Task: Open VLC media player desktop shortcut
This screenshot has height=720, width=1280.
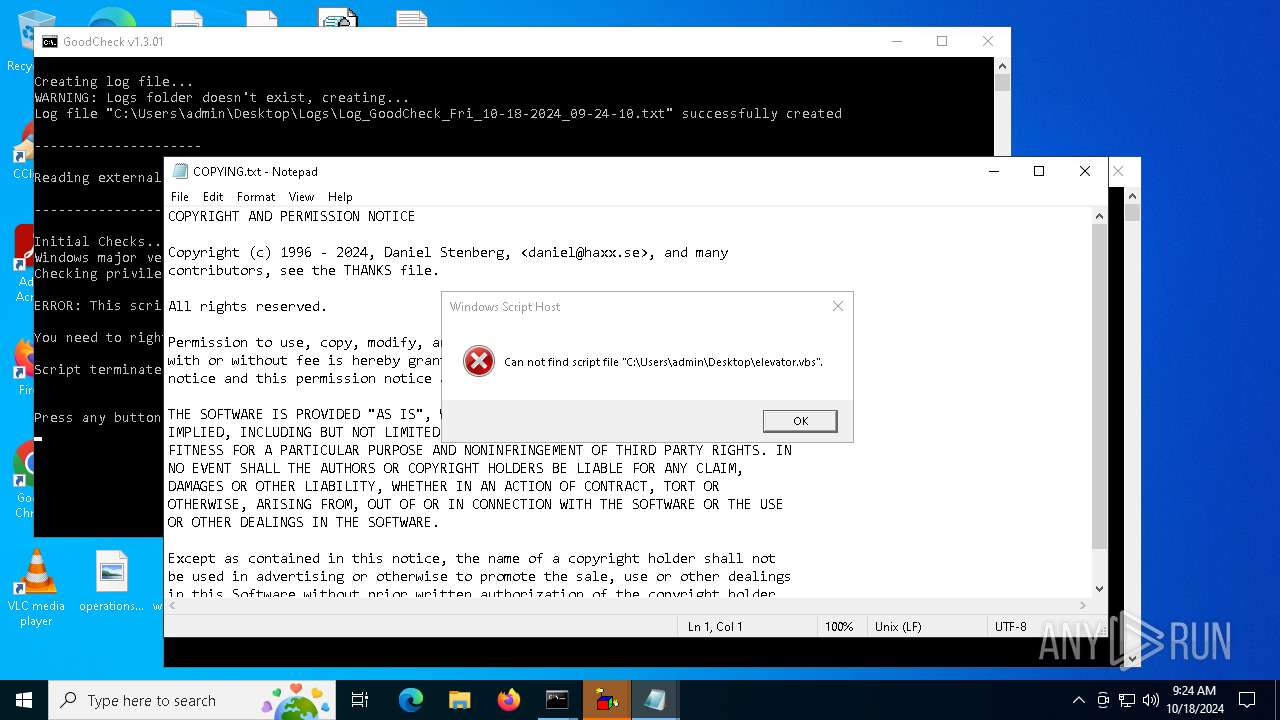Action: 36,588
